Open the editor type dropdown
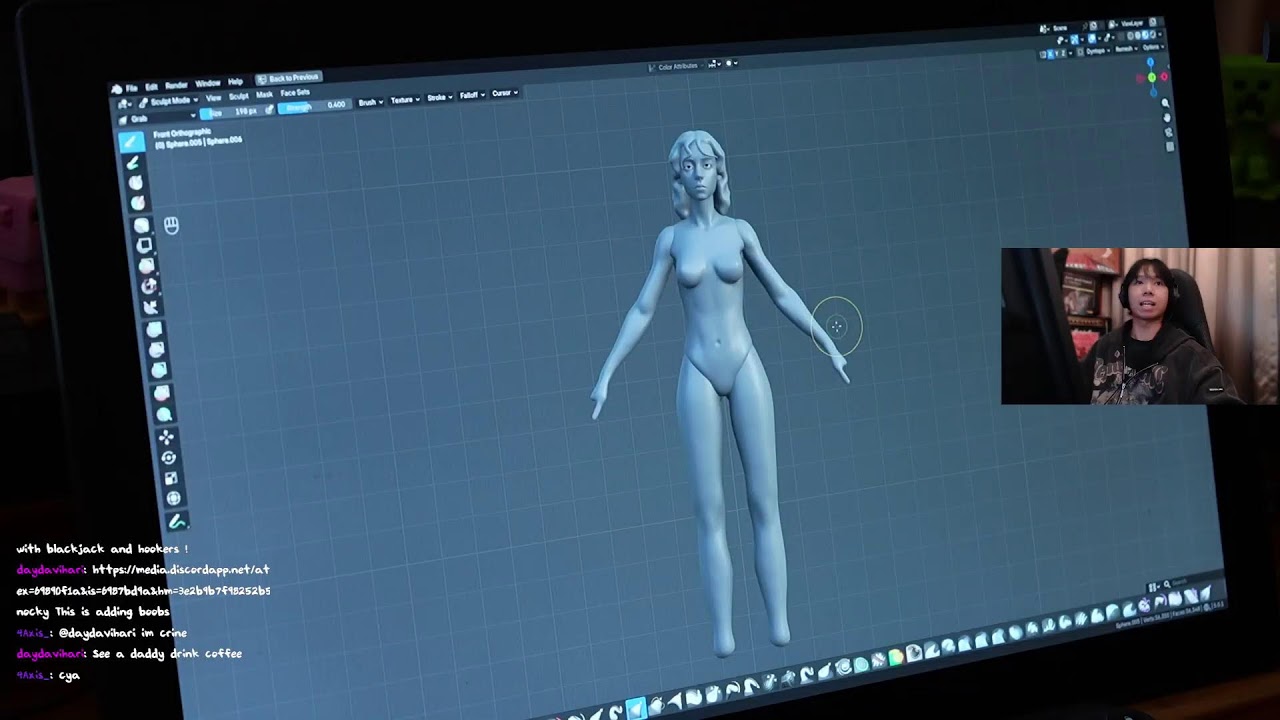Image resolution: width=1280 pixels, height=720 pixels. tap(124, 104)
